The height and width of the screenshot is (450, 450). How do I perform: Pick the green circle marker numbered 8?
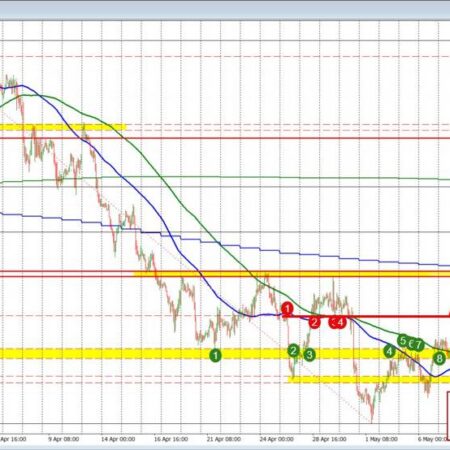tap(439, 358)
